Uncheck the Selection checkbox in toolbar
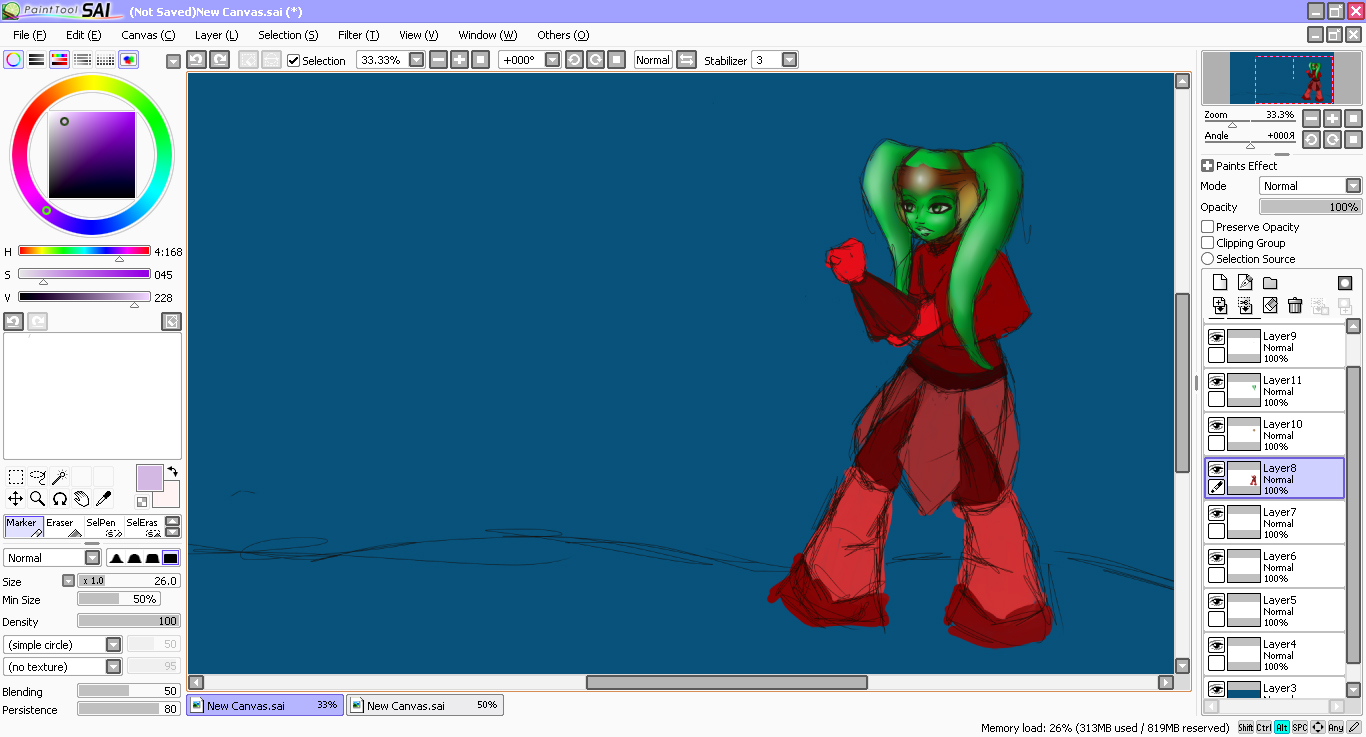Viewport: 1366px width, 737px height. tap(293, 61)
